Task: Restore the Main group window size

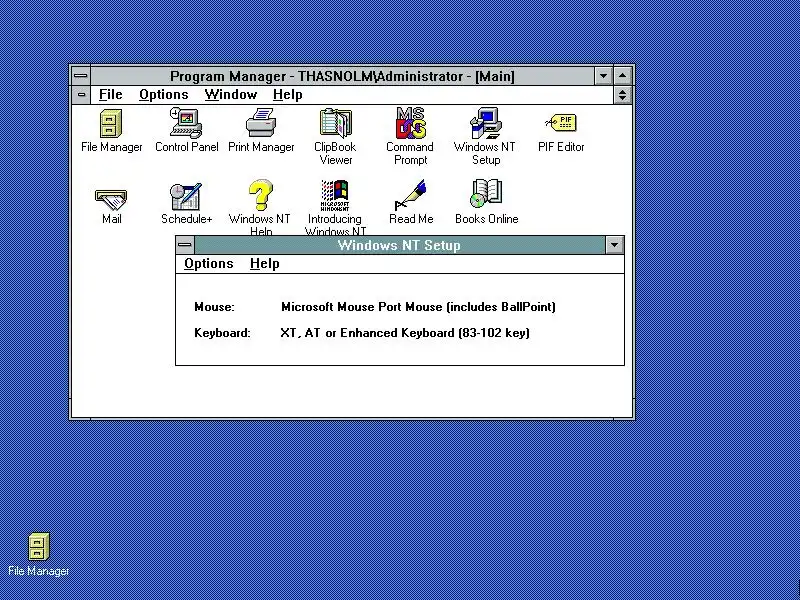Action: pyautogui.click(x=622, y=94)
